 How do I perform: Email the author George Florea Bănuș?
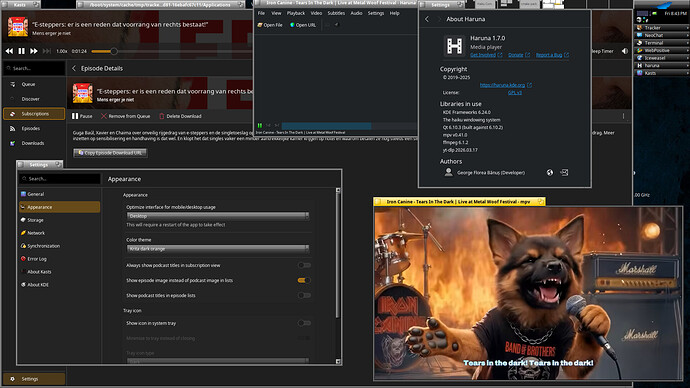tap(564, 172)
